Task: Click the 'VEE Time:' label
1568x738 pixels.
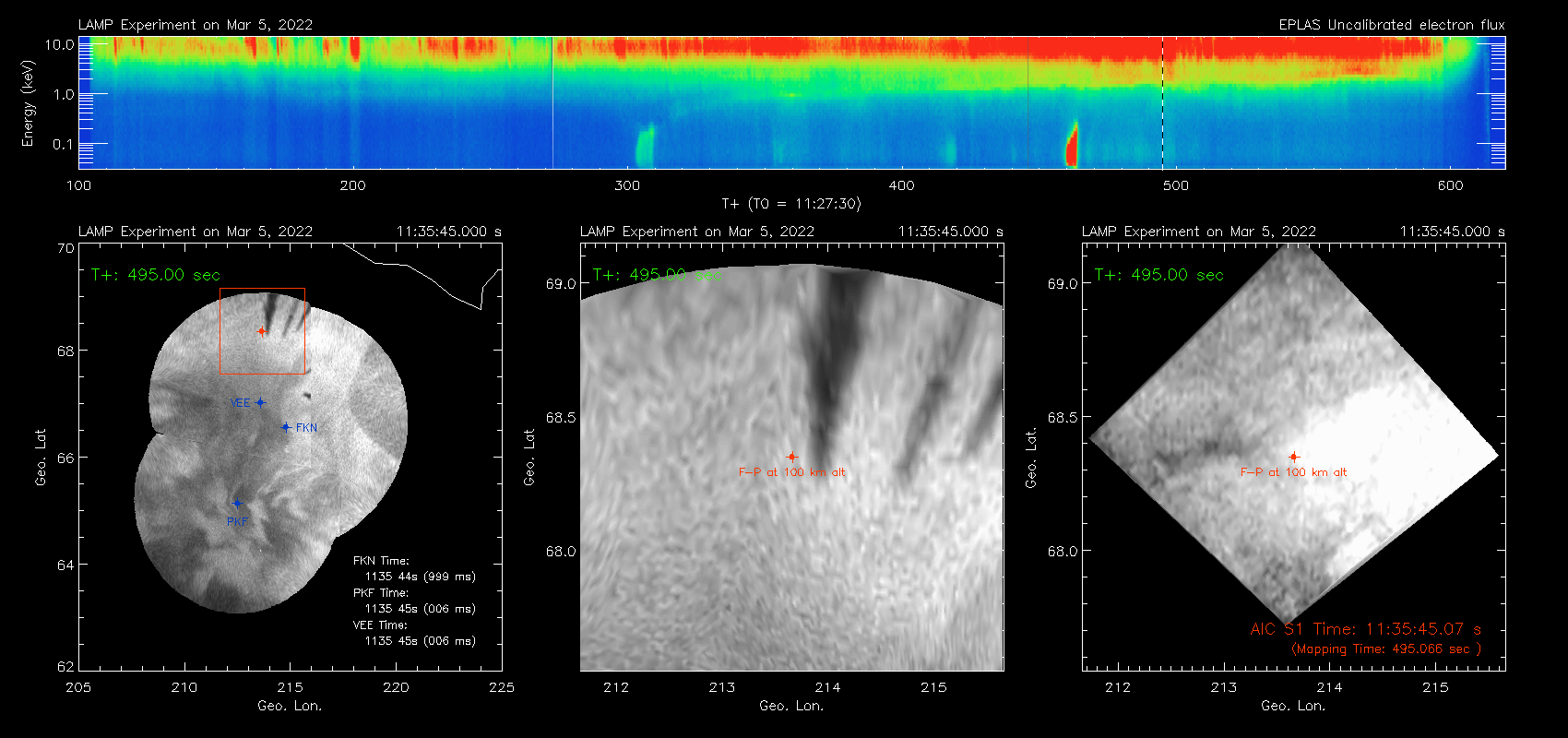Action: click(380, 625)
